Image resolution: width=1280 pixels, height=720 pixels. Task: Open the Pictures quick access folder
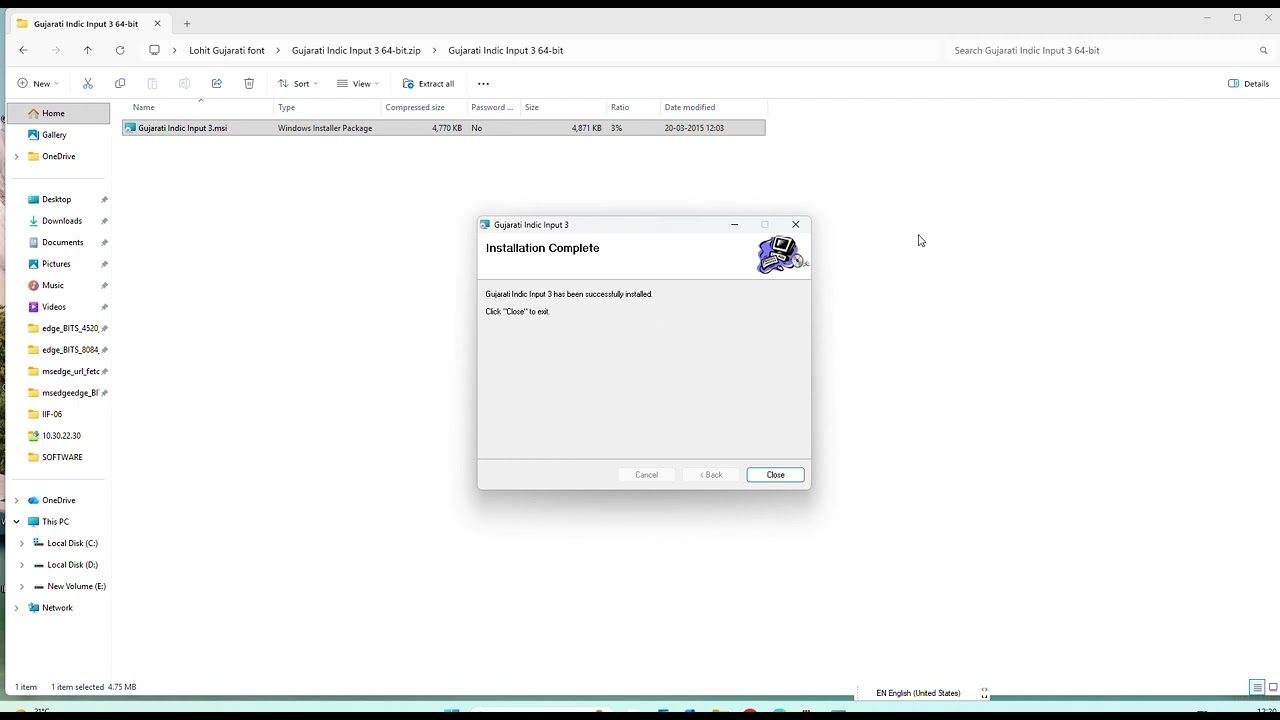click(x=56, y=264)
